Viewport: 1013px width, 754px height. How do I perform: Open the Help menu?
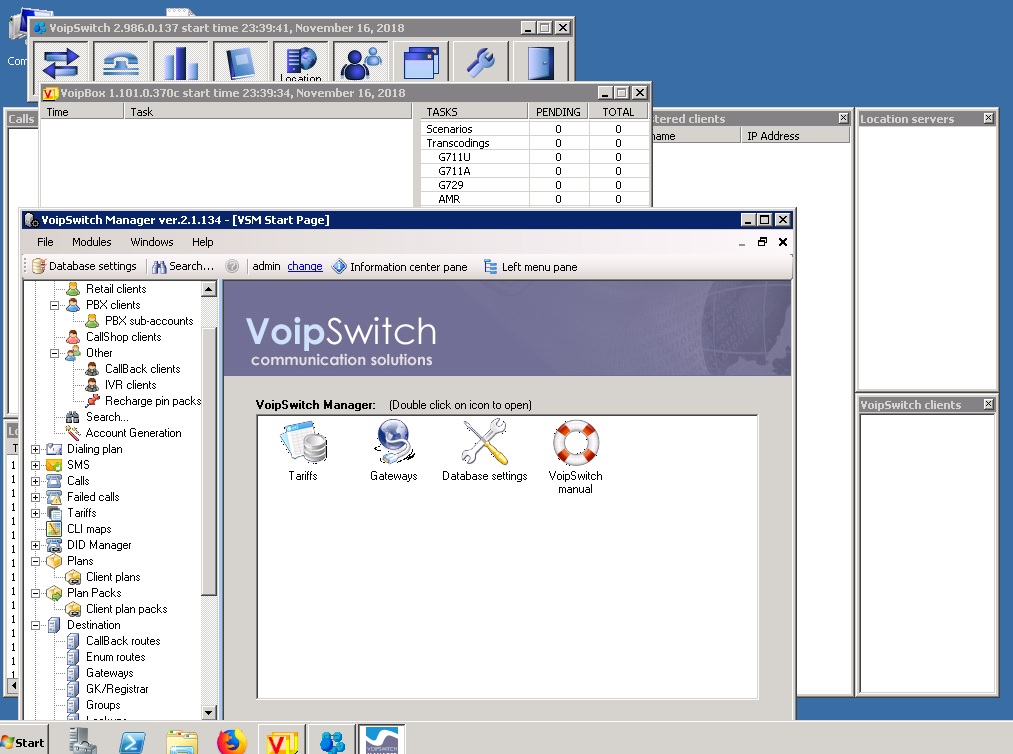coord(202,242)
